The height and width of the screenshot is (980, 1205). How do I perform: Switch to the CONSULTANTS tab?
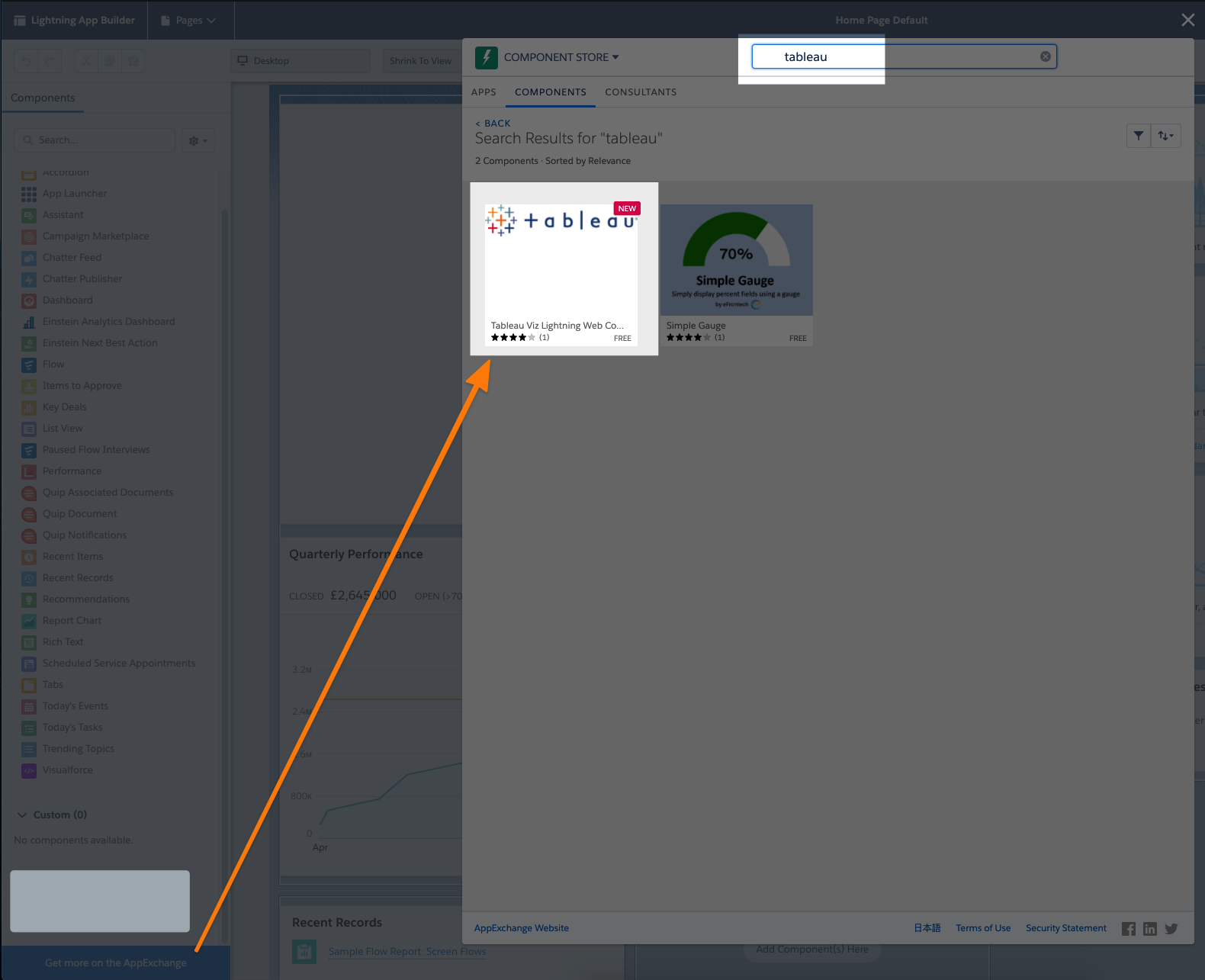pos(641,92)
